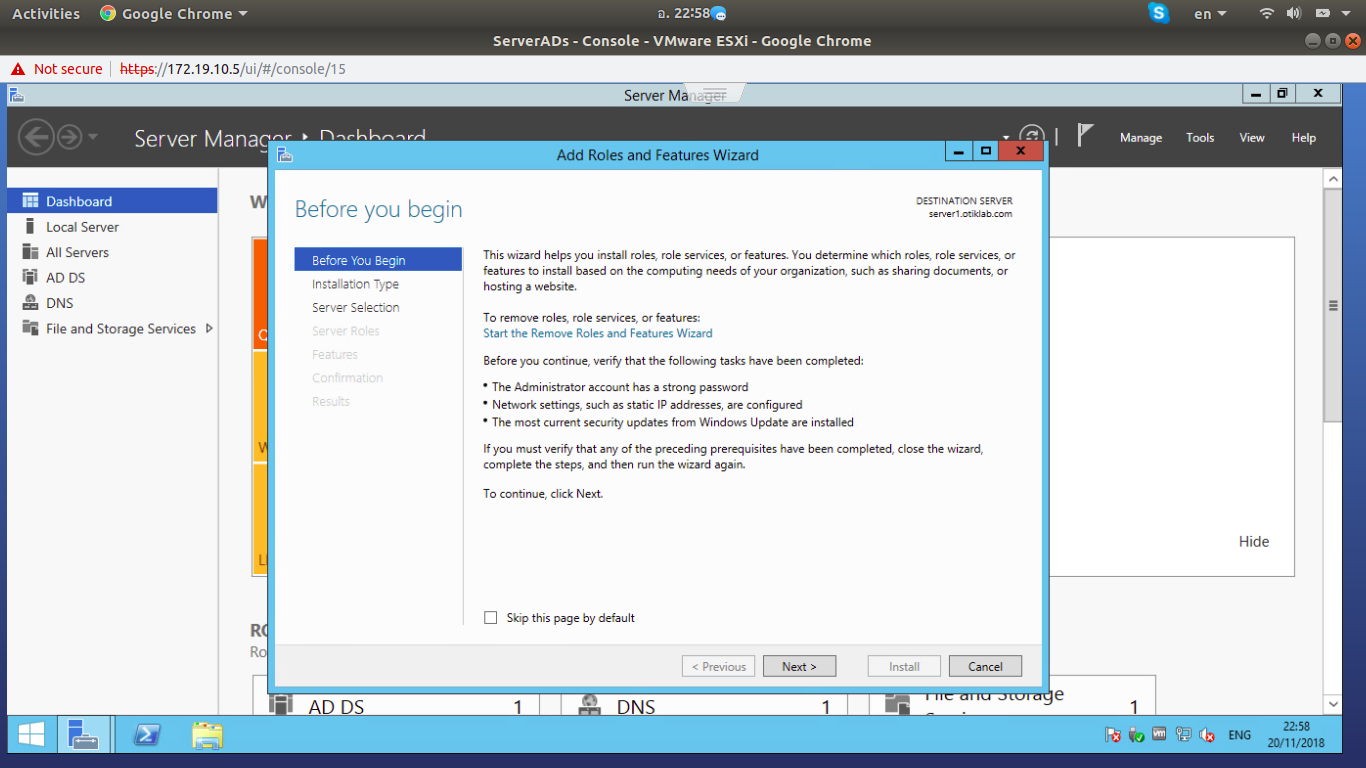Click the server1.otiklab.com destination server text
The height and width of the screenshot is (768, 1366).
970,214
